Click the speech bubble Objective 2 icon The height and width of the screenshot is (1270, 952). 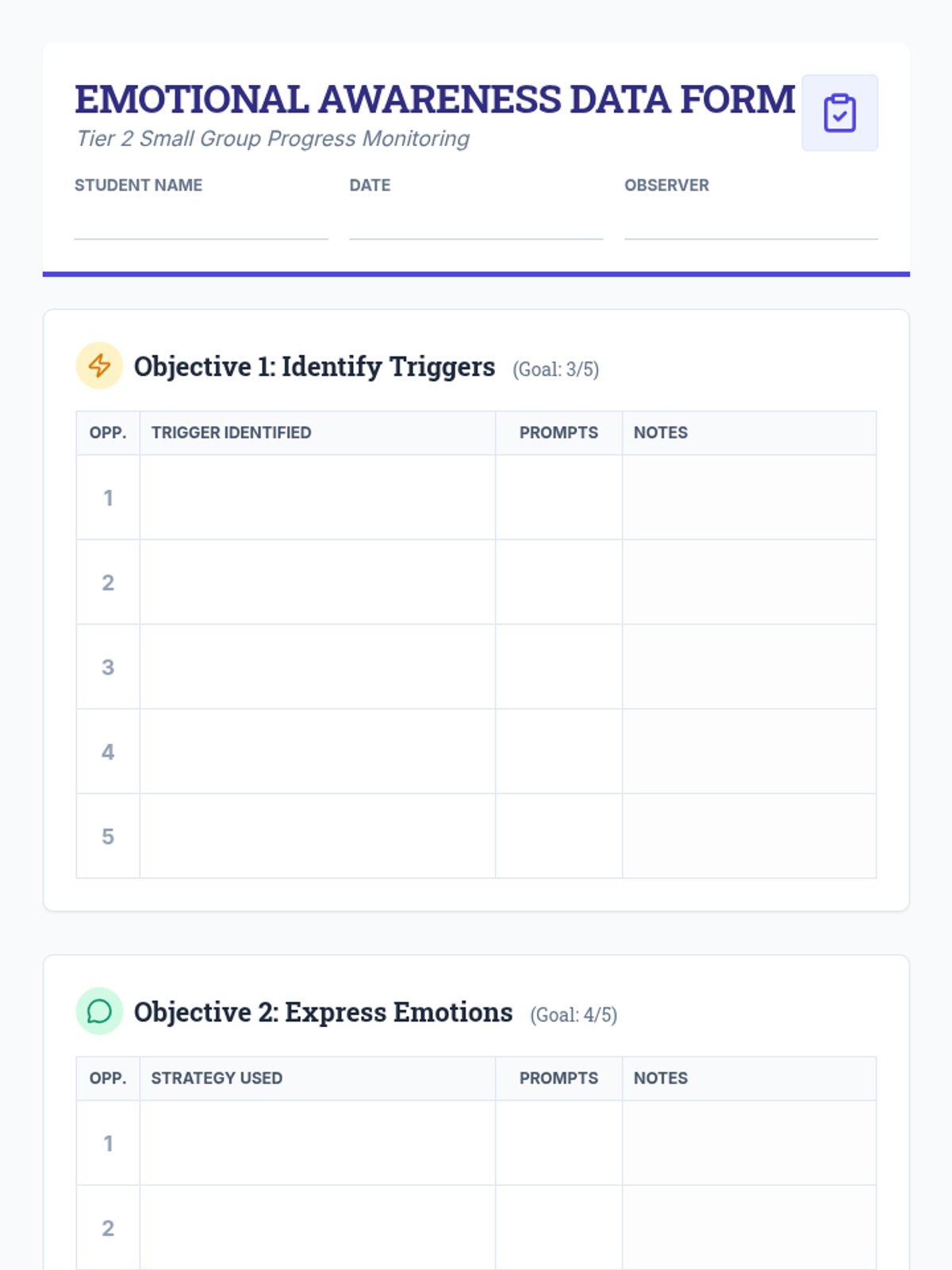(x=99, y=1010)
